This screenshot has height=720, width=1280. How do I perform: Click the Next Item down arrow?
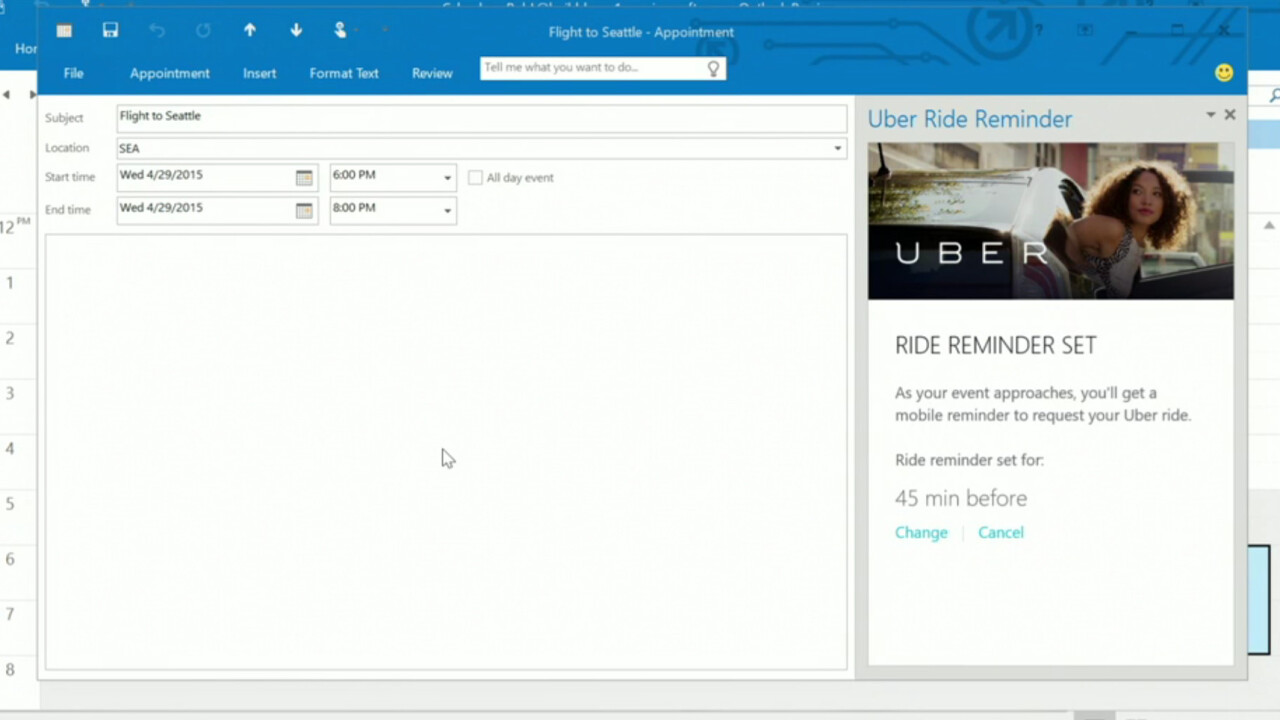[296, 31]
